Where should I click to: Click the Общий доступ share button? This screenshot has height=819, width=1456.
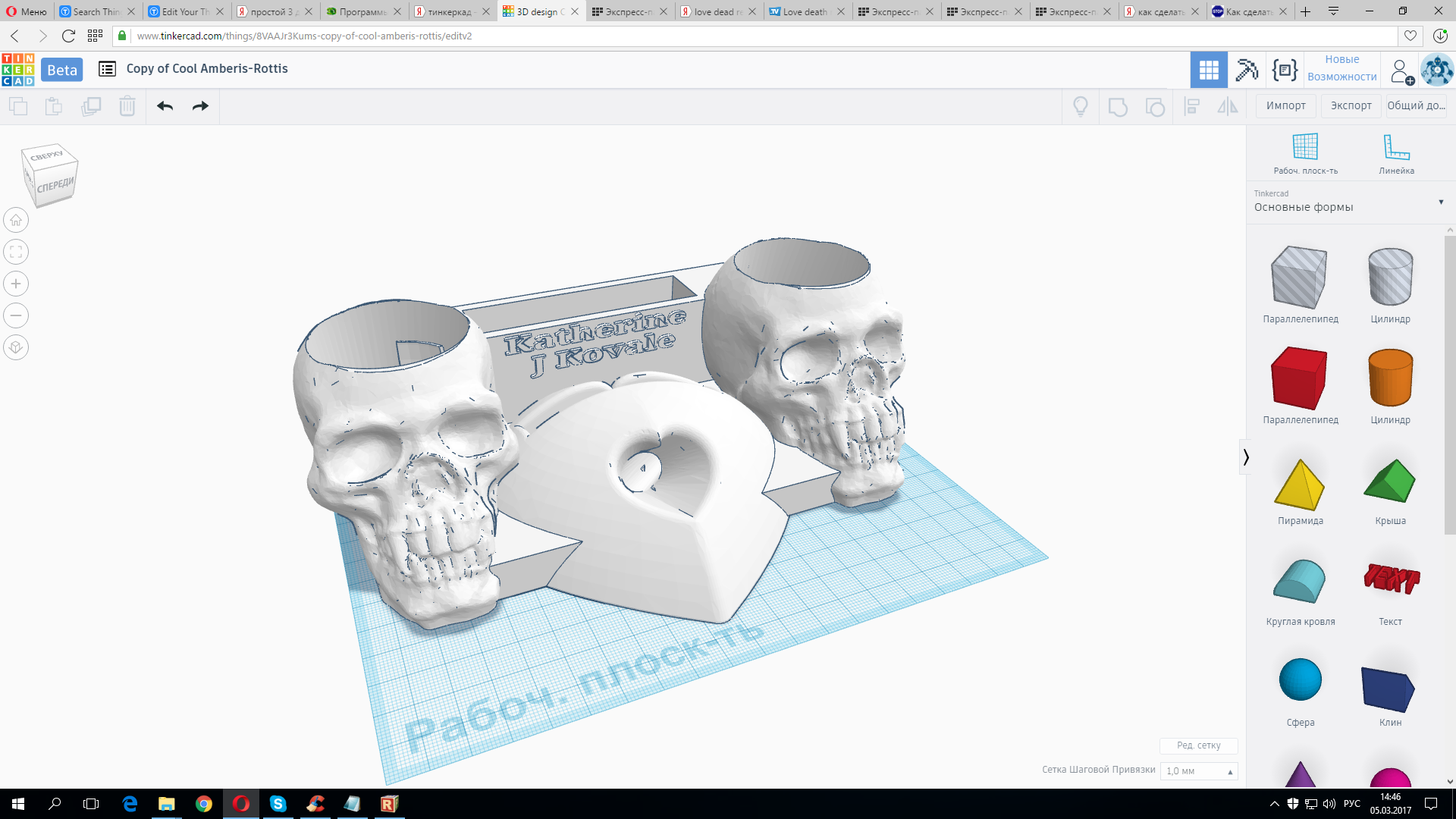pos(1416,105)
